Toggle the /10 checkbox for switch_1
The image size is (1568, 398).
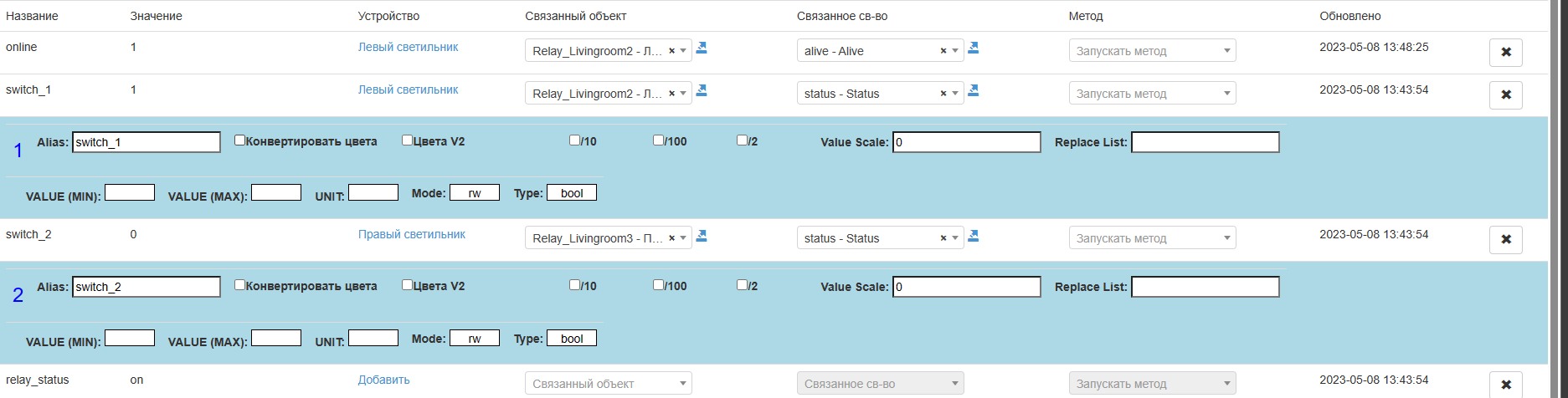[x=574, y=140]
